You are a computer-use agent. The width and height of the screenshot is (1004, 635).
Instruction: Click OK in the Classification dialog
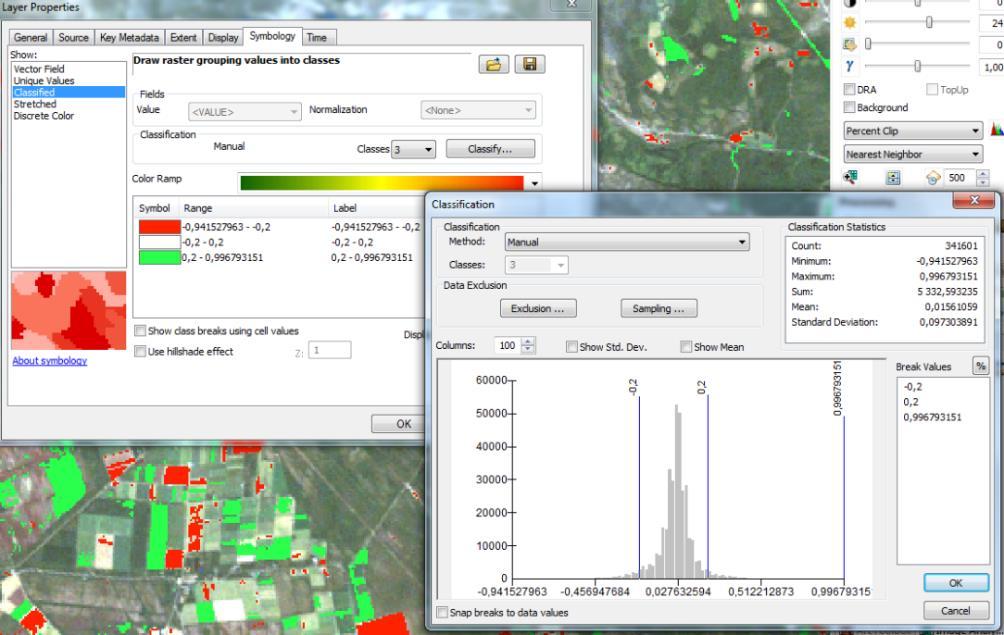tap(956, 583)
